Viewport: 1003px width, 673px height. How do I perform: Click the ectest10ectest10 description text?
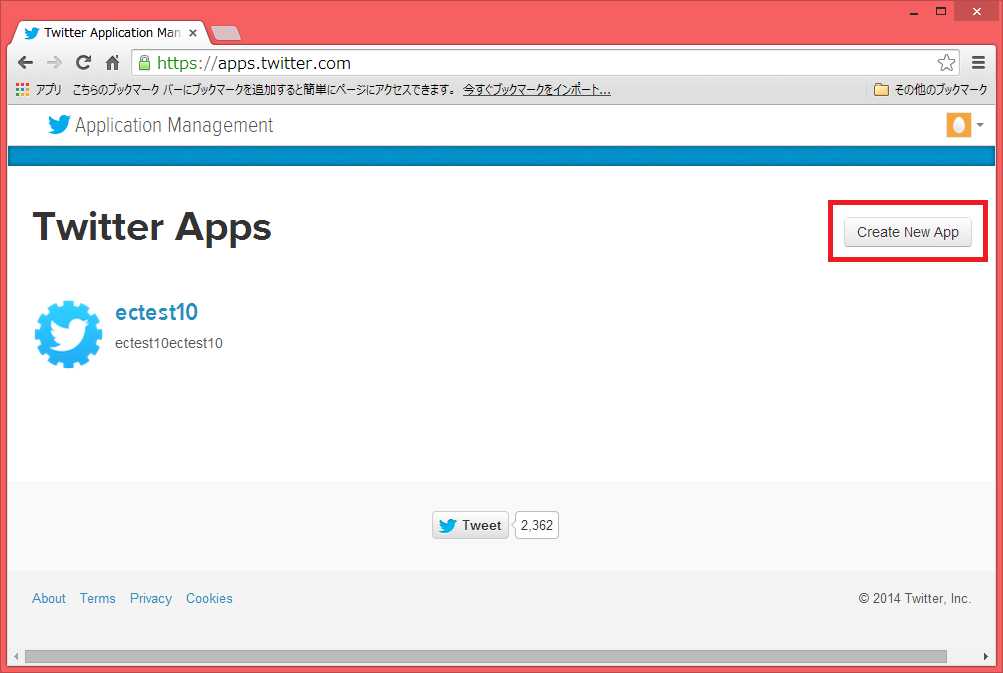[x=169, y=344]
